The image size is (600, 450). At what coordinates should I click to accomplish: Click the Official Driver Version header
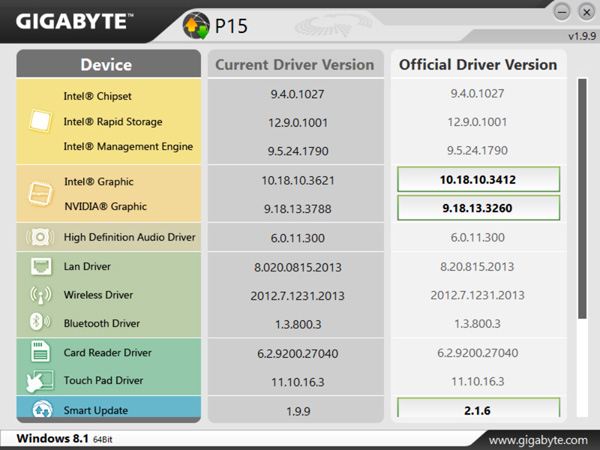click(478, 64)
